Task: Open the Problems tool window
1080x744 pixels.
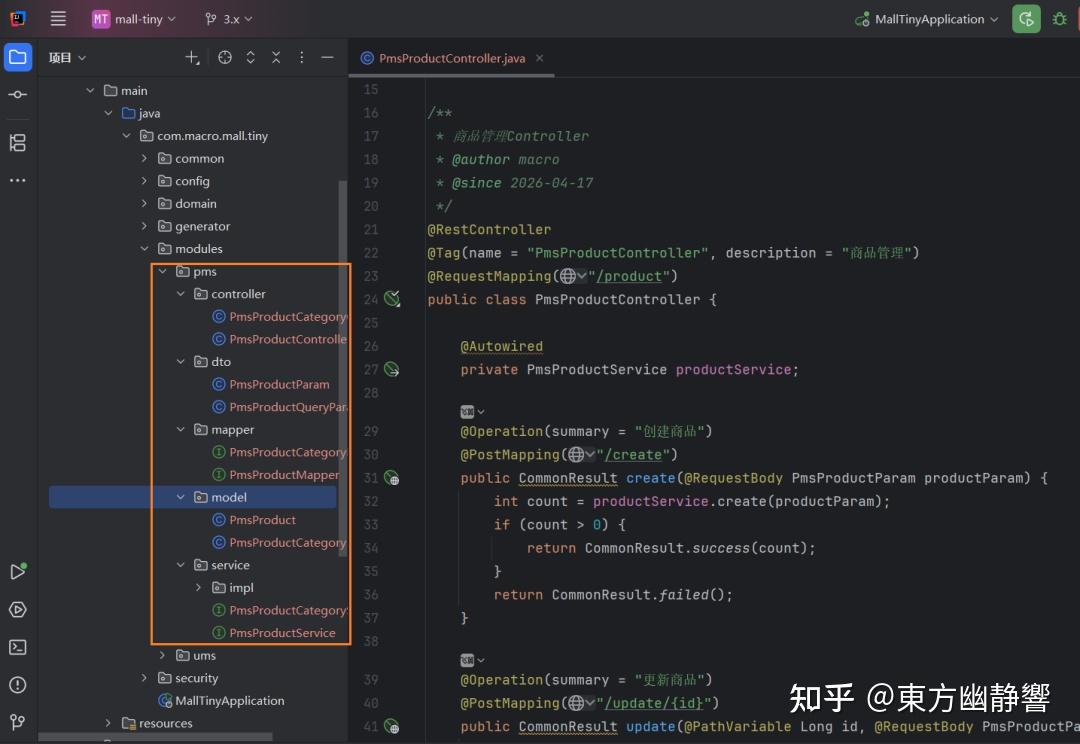Action: click(x=18, y=685)
